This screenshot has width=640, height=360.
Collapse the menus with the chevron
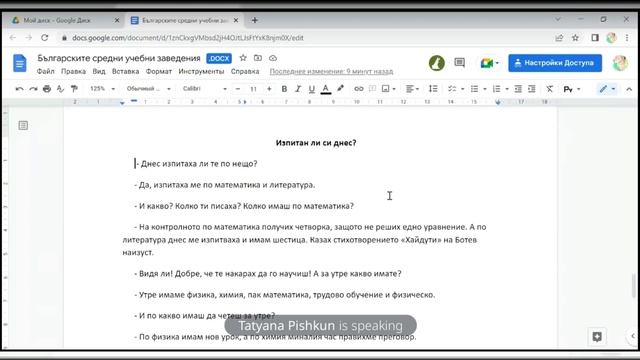(629, 89)
